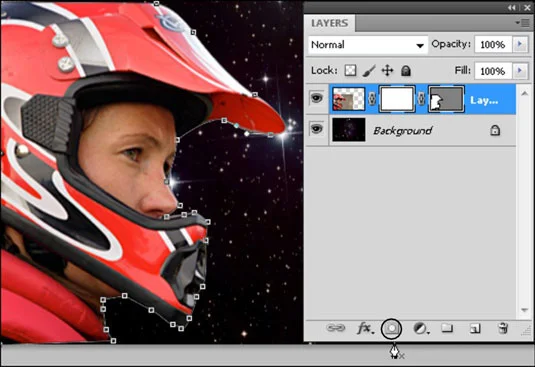This screenshot has width=535, height=367.
Task: Lock transparent pixels
Action: (350, 71)
